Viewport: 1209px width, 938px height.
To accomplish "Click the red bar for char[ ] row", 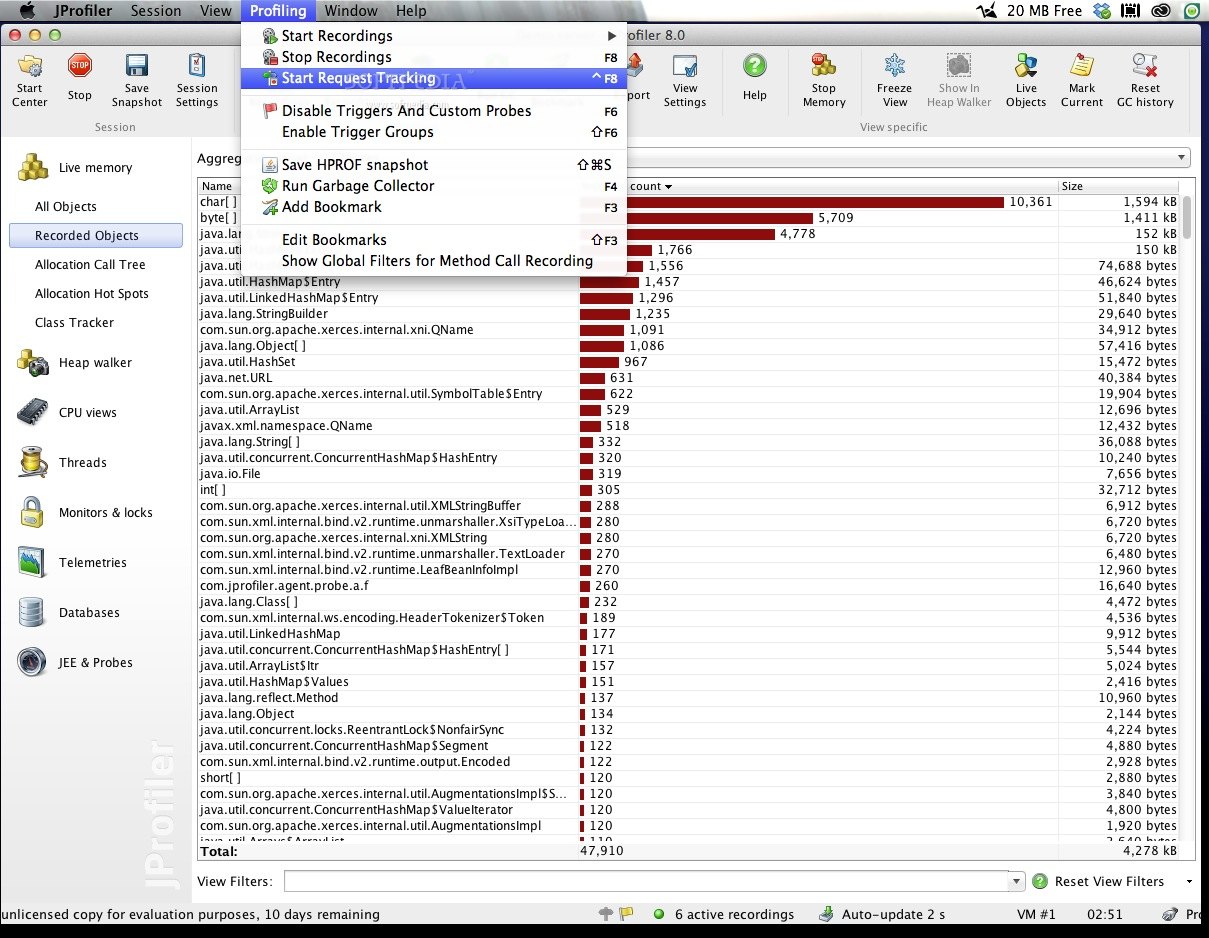I will (x=815, y=202).
